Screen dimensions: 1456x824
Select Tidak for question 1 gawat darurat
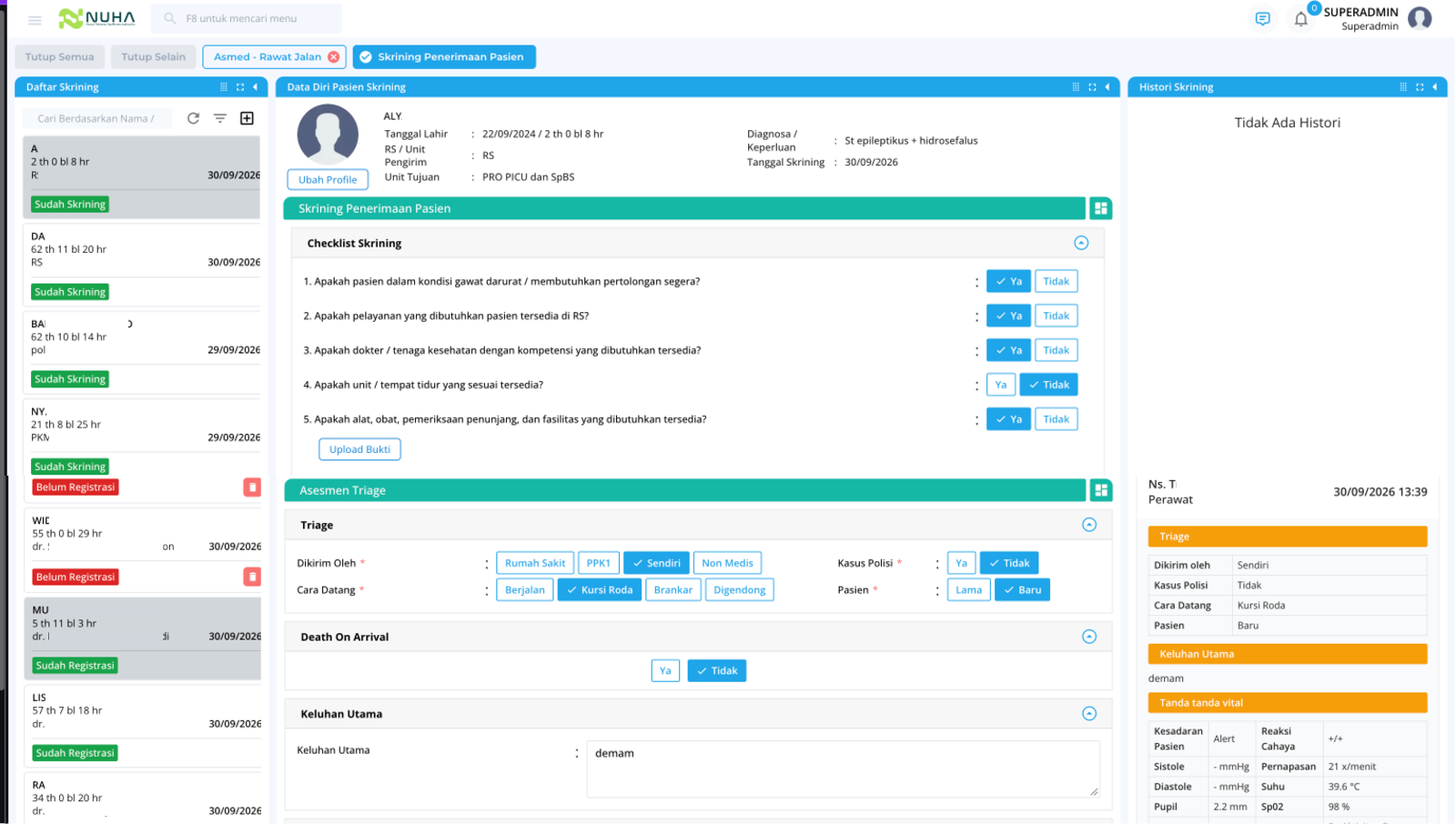click(x=1056, y=281)
